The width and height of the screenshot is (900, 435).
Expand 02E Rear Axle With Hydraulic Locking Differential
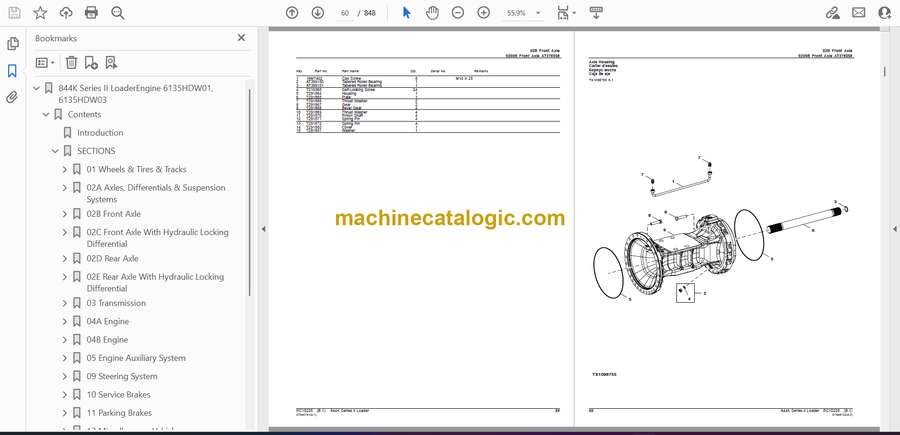coord(64,277)
